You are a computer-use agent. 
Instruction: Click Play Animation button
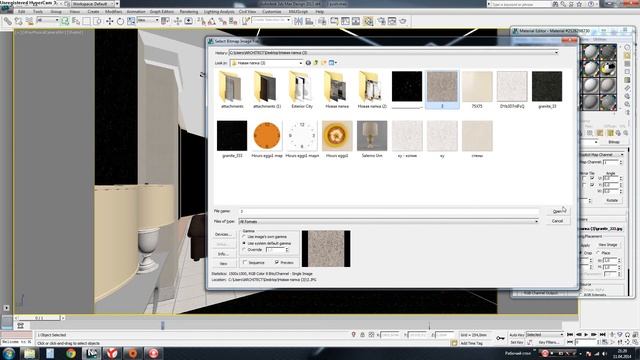coord(586,335)
